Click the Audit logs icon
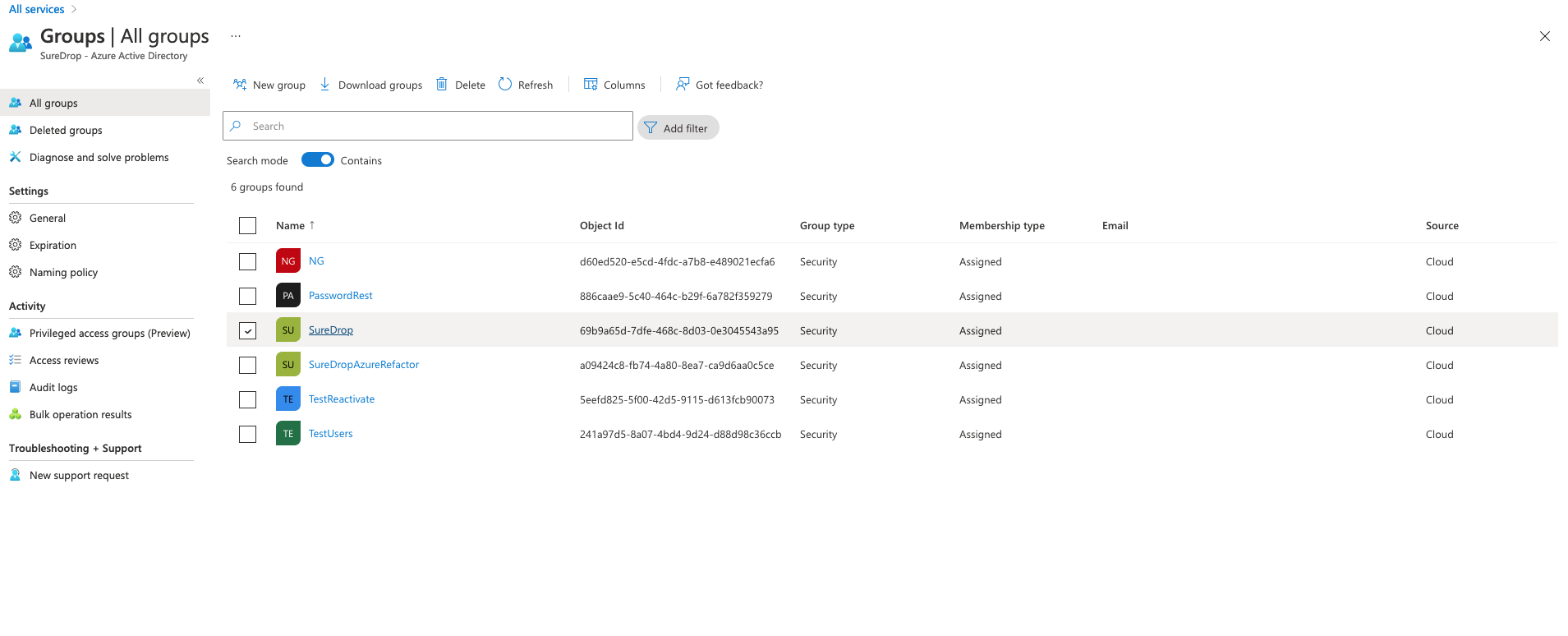This screenshot has height=636, width=1568. point(15,387)
